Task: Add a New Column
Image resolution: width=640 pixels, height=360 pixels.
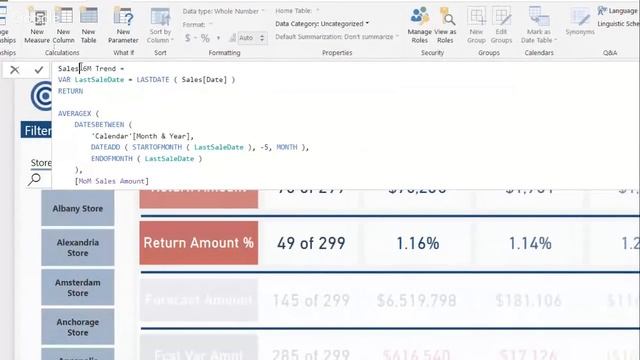Action: 63,25
